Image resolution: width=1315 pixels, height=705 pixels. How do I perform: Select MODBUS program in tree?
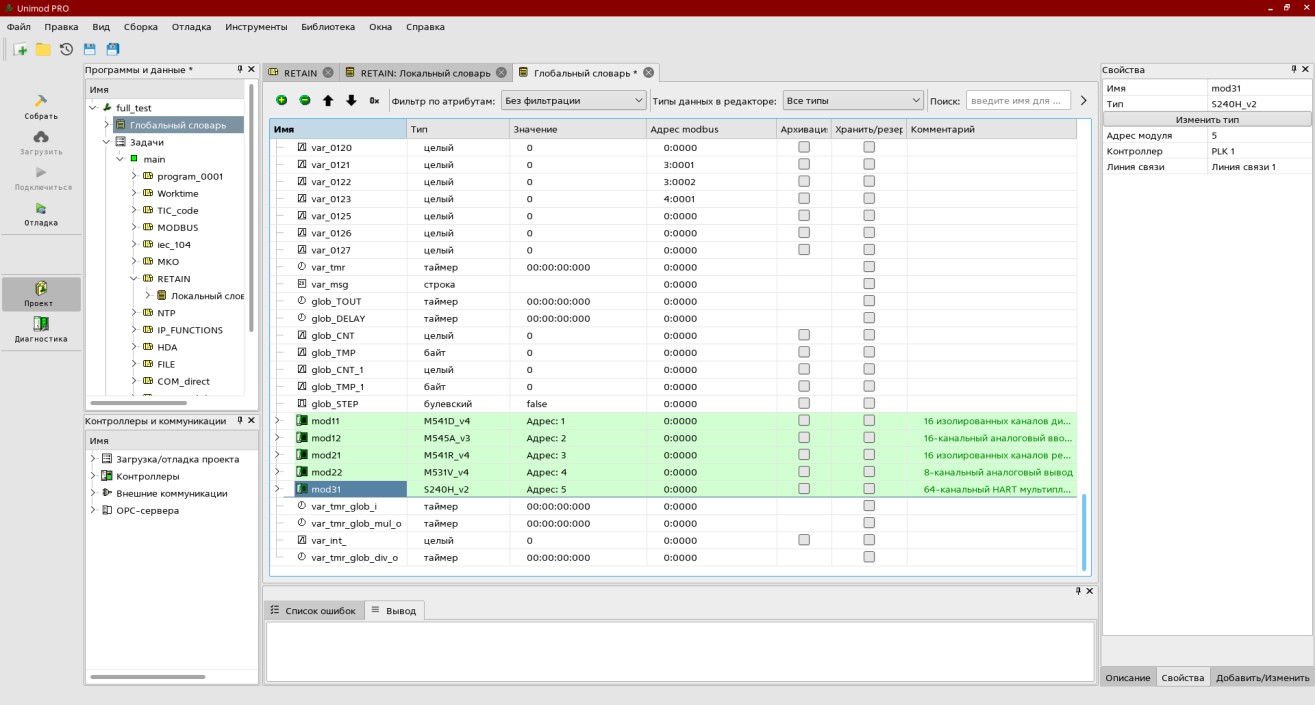coord(177,227)
